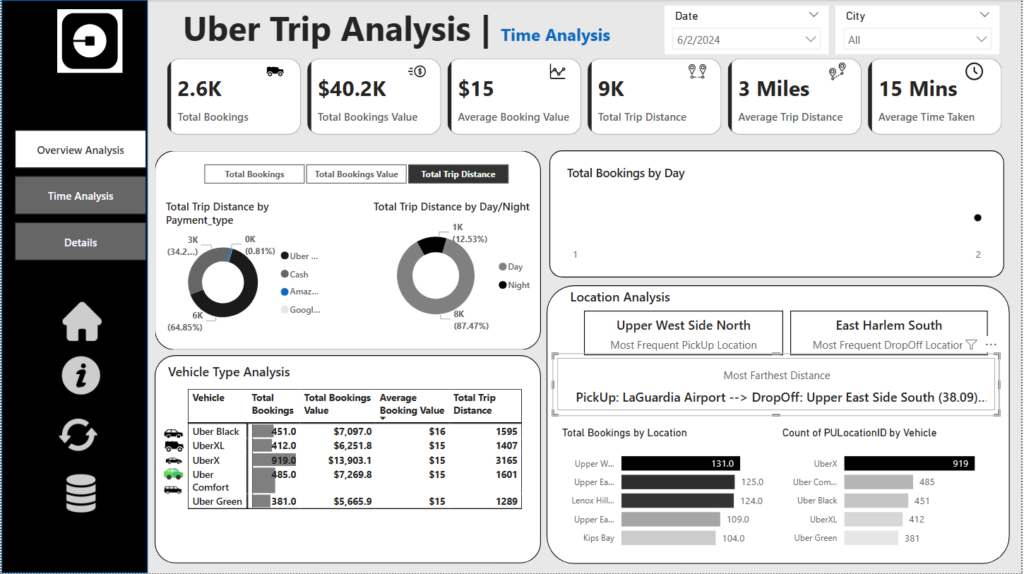Click the Uber logo at top left

pos(91,41)
